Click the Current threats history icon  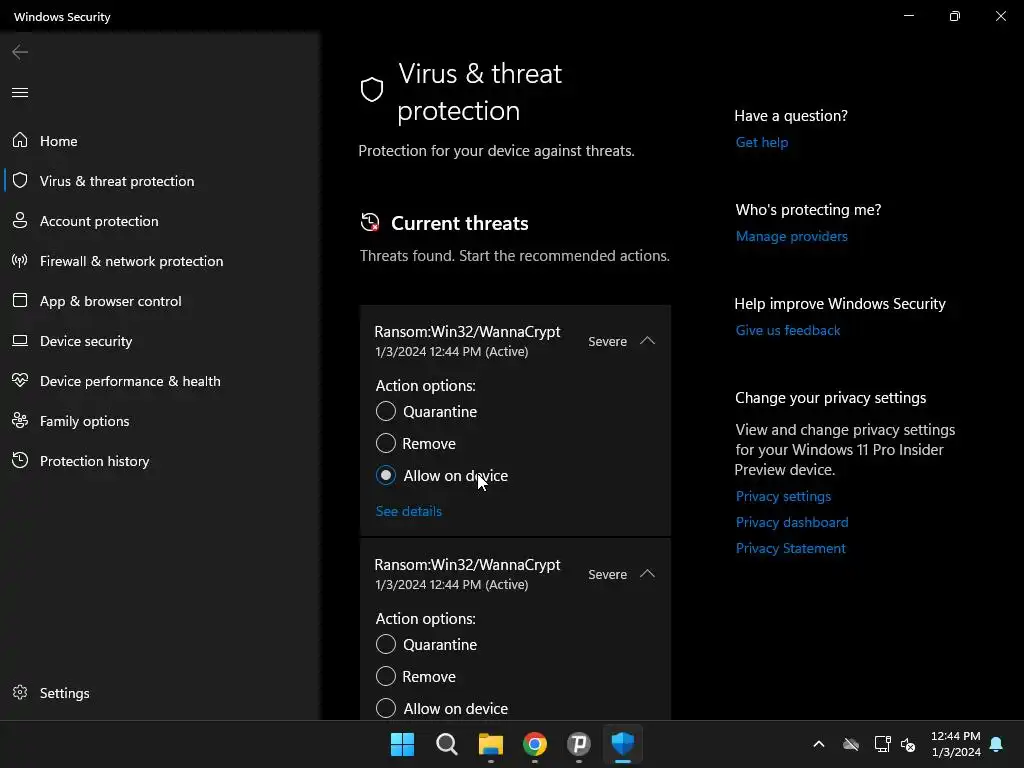tap(370, 223)
